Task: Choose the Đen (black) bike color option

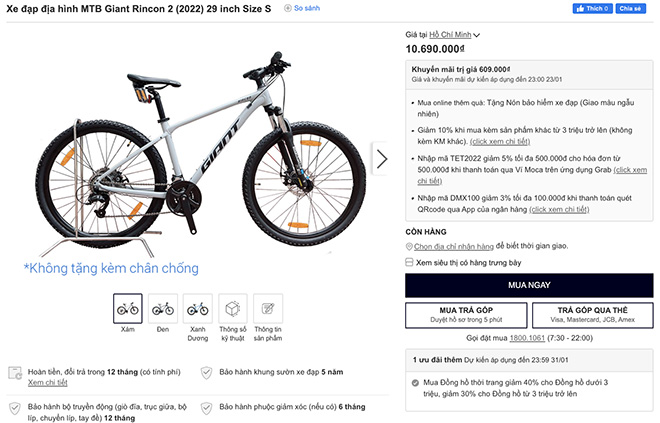Action: [162, 307]
